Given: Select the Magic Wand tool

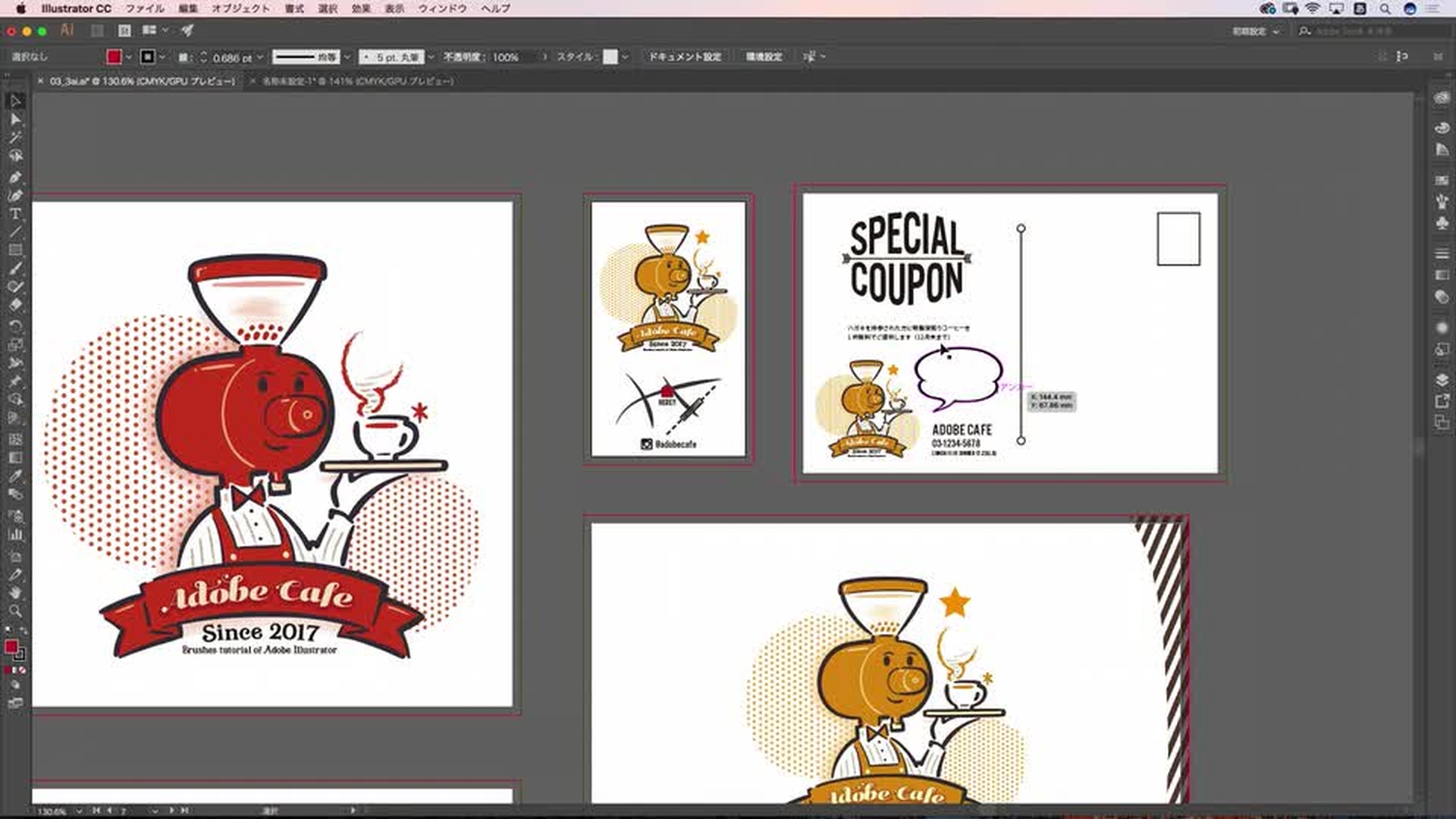Looking at the screenshot, I should [x=15, y=137].
